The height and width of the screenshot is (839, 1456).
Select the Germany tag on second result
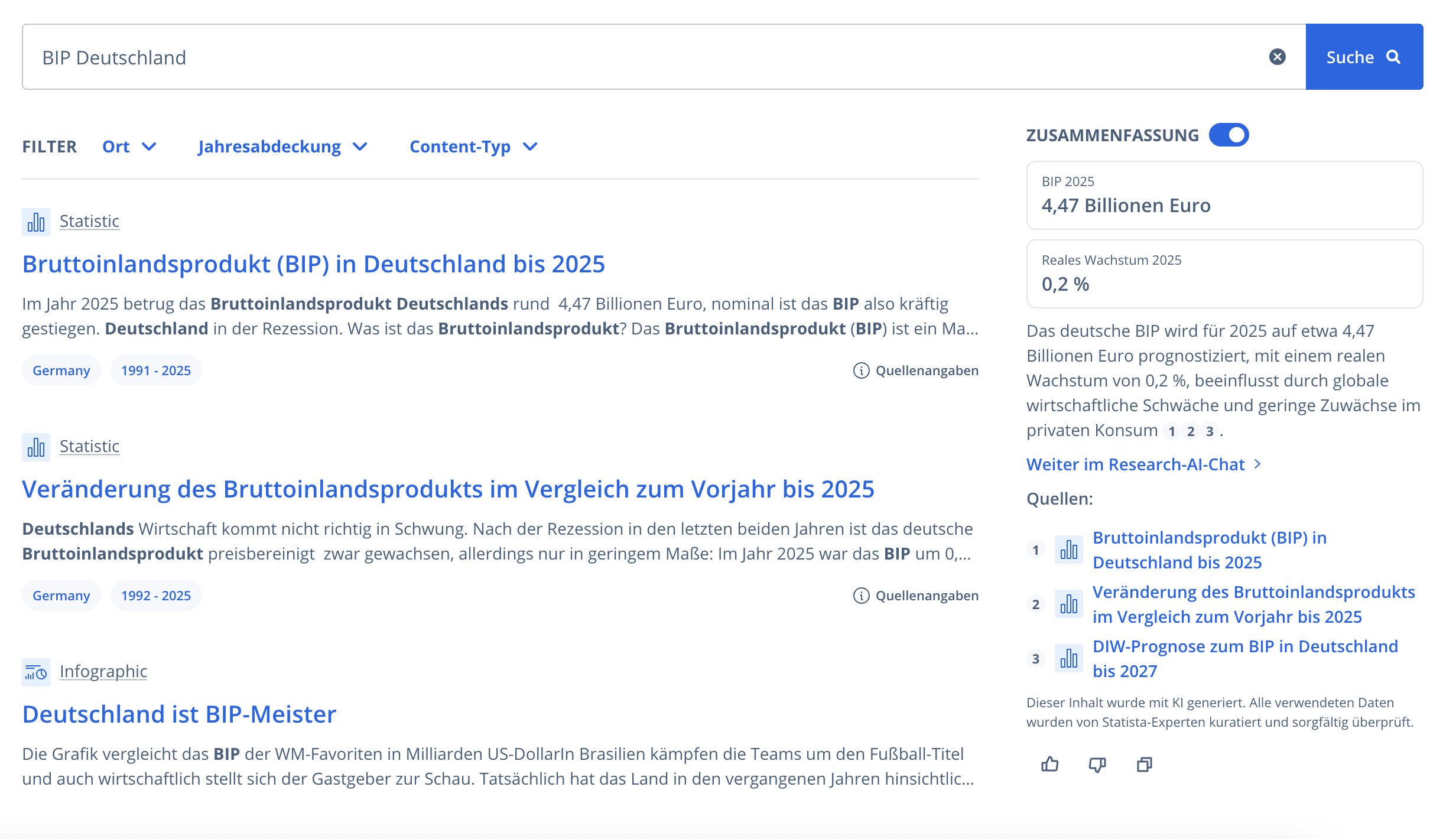61,596
